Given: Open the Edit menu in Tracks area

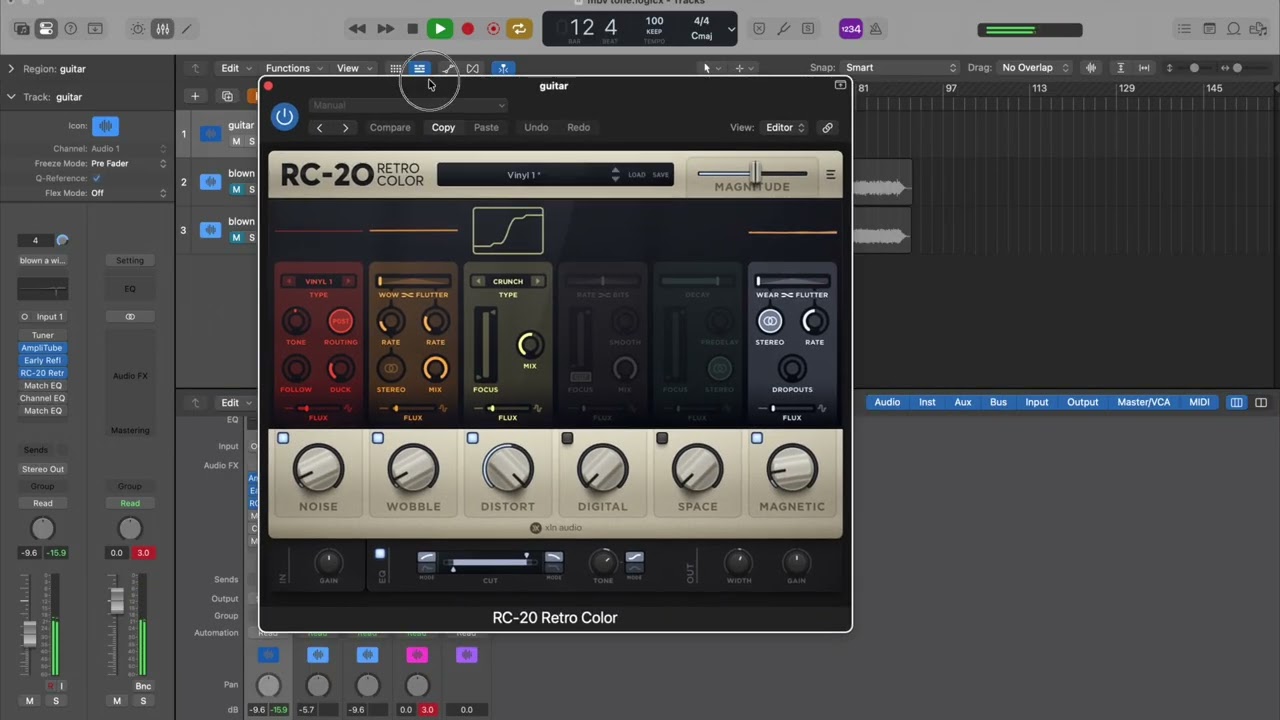Looking at the screenshot, I should click(x=236, y=68).
